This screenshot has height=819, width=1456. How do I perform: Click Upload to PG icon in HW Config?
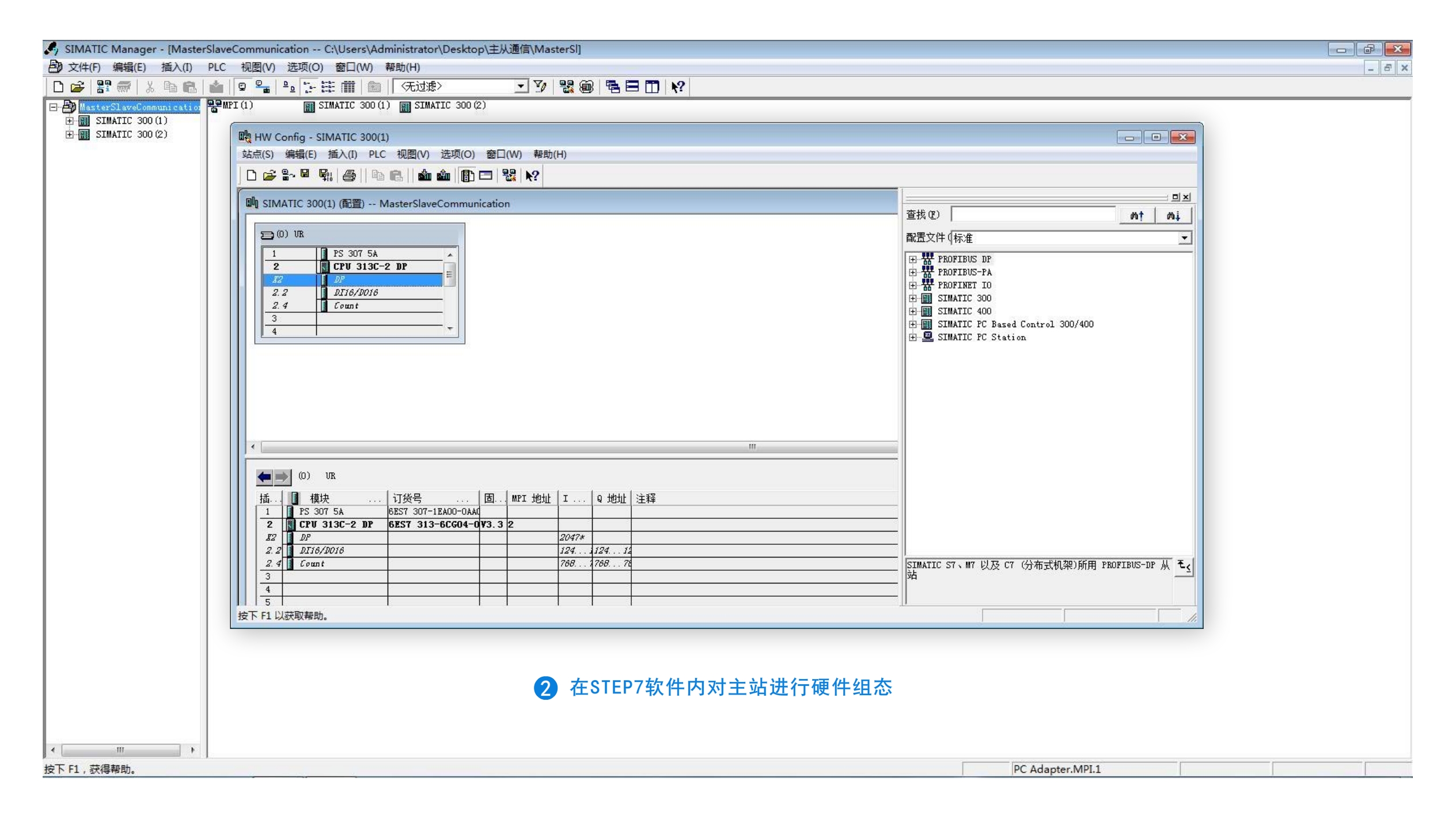click(443, 176)
